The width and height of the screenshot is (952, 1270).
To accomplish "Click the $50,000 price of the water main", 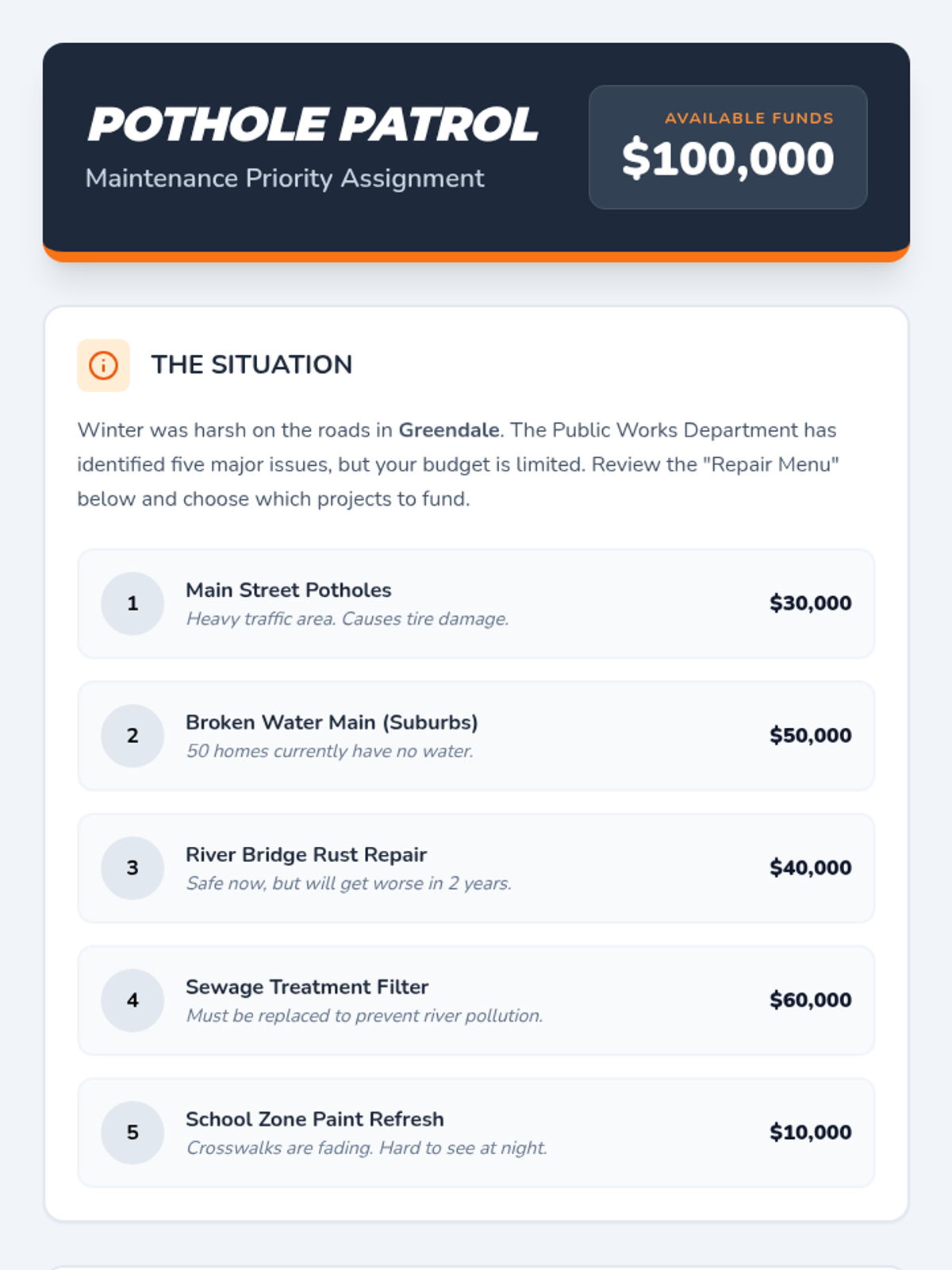I will pos(810,736).
